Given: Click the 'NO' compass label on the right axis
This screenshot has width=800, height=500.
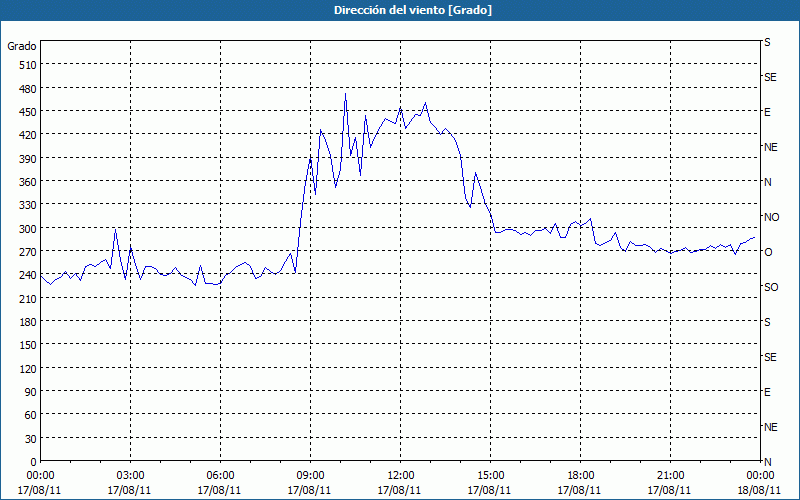Looking at the screenshot, I should (x=771, y=217).
